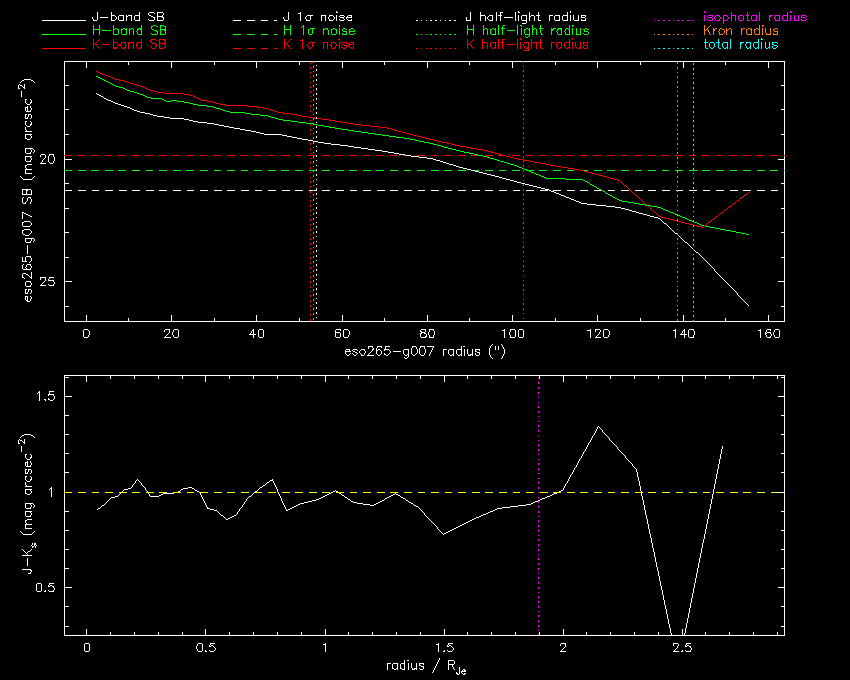This screenshot has height=680, width=850.
Task: Click the J-band SB legend label
Action: tap(128, 17)
